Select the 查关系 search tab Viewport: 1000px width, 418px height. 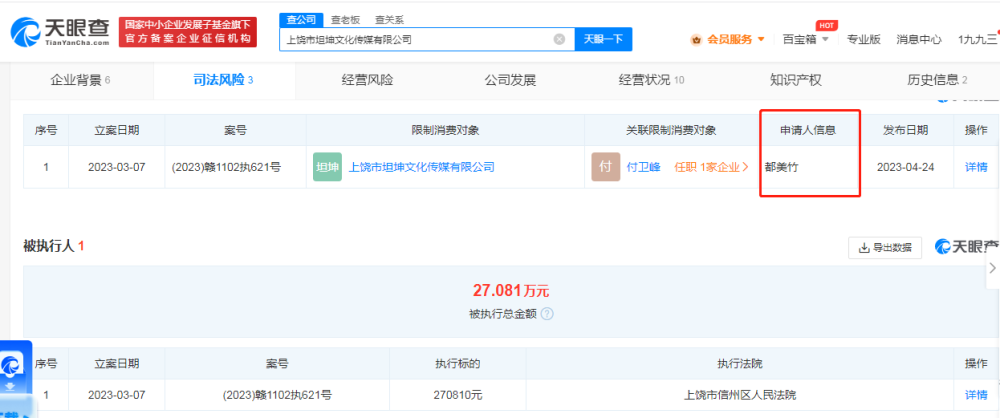point(389,20)
